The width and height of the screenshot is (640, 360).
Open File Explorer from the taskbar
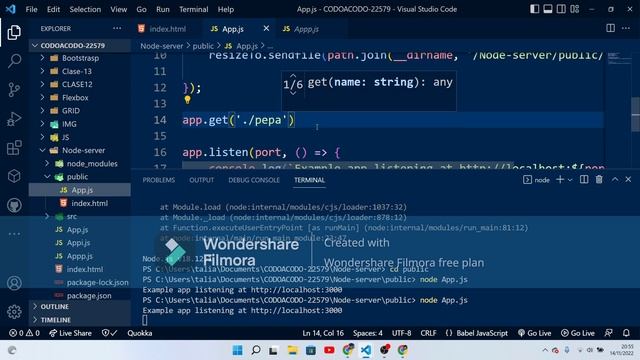click(x=292, y=350)
